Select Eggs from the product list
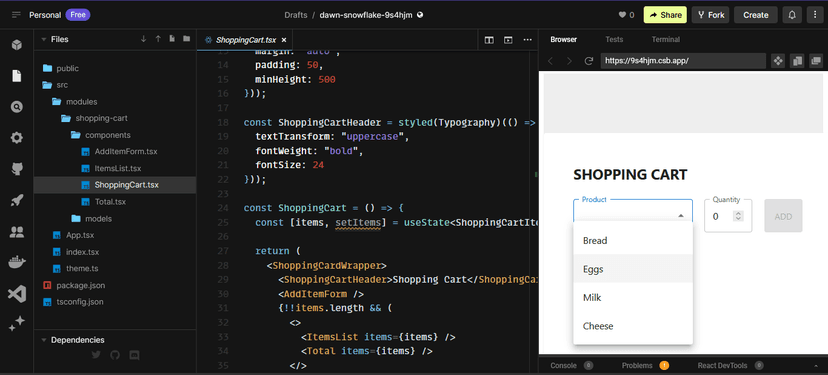The width and height of the screenshot is (828, 375). click(633, 269)
